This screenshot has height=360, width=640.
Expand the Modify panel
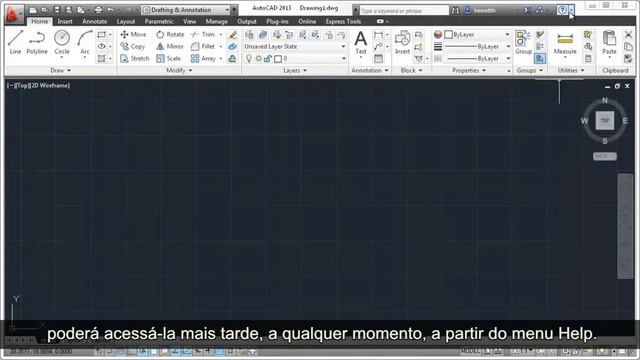(x=179, y=71)
